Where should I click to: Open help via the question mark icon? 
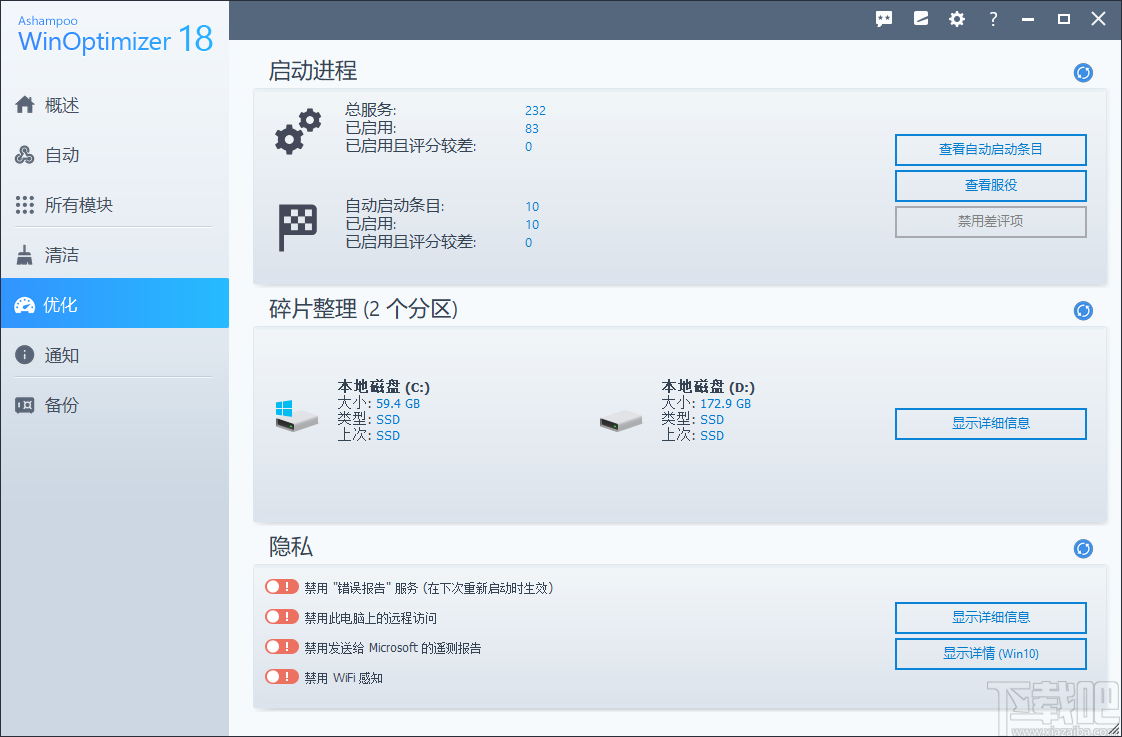992,18
